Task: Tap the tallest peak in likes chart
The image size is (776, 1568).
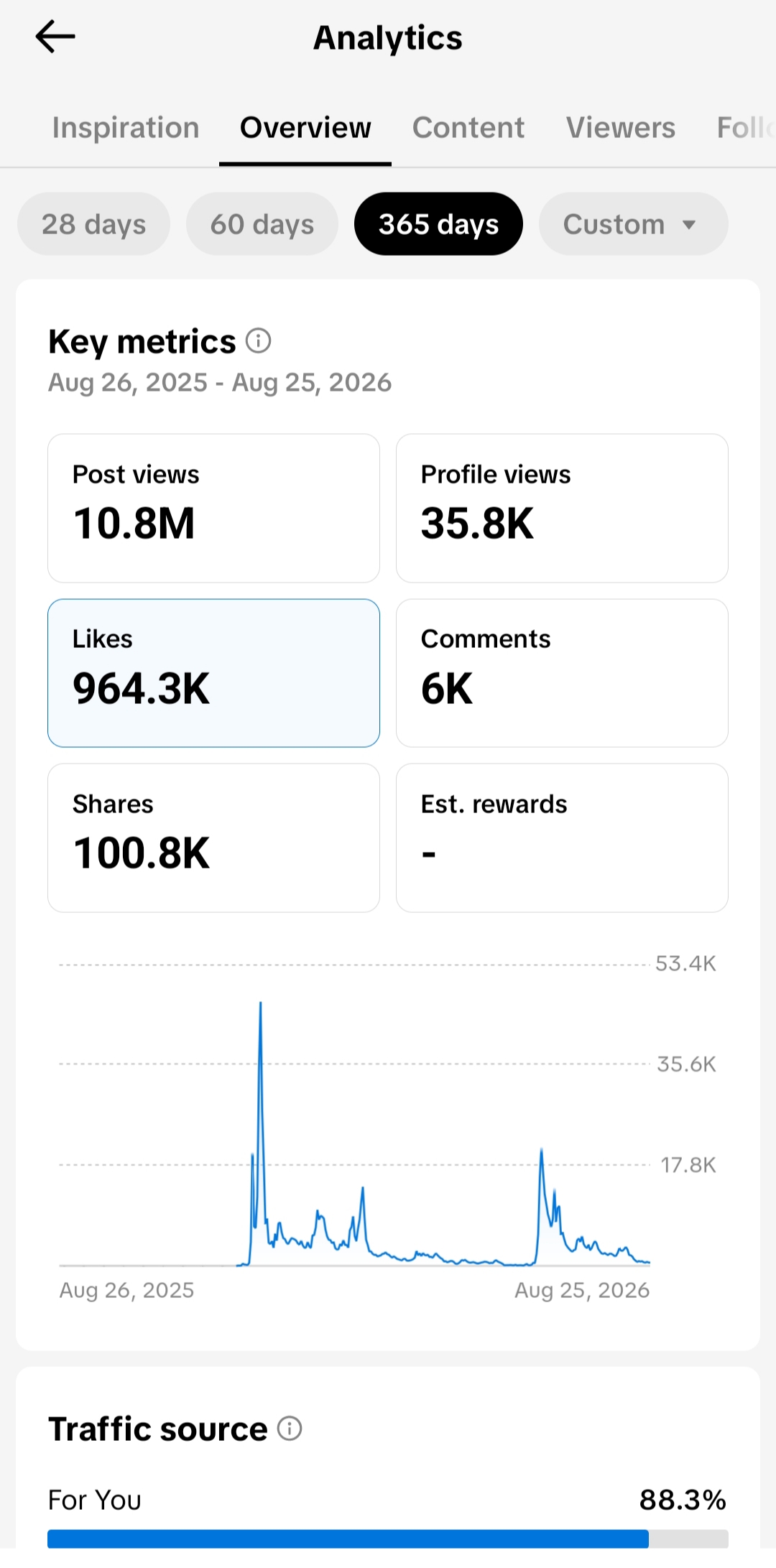Action: 260,1003
